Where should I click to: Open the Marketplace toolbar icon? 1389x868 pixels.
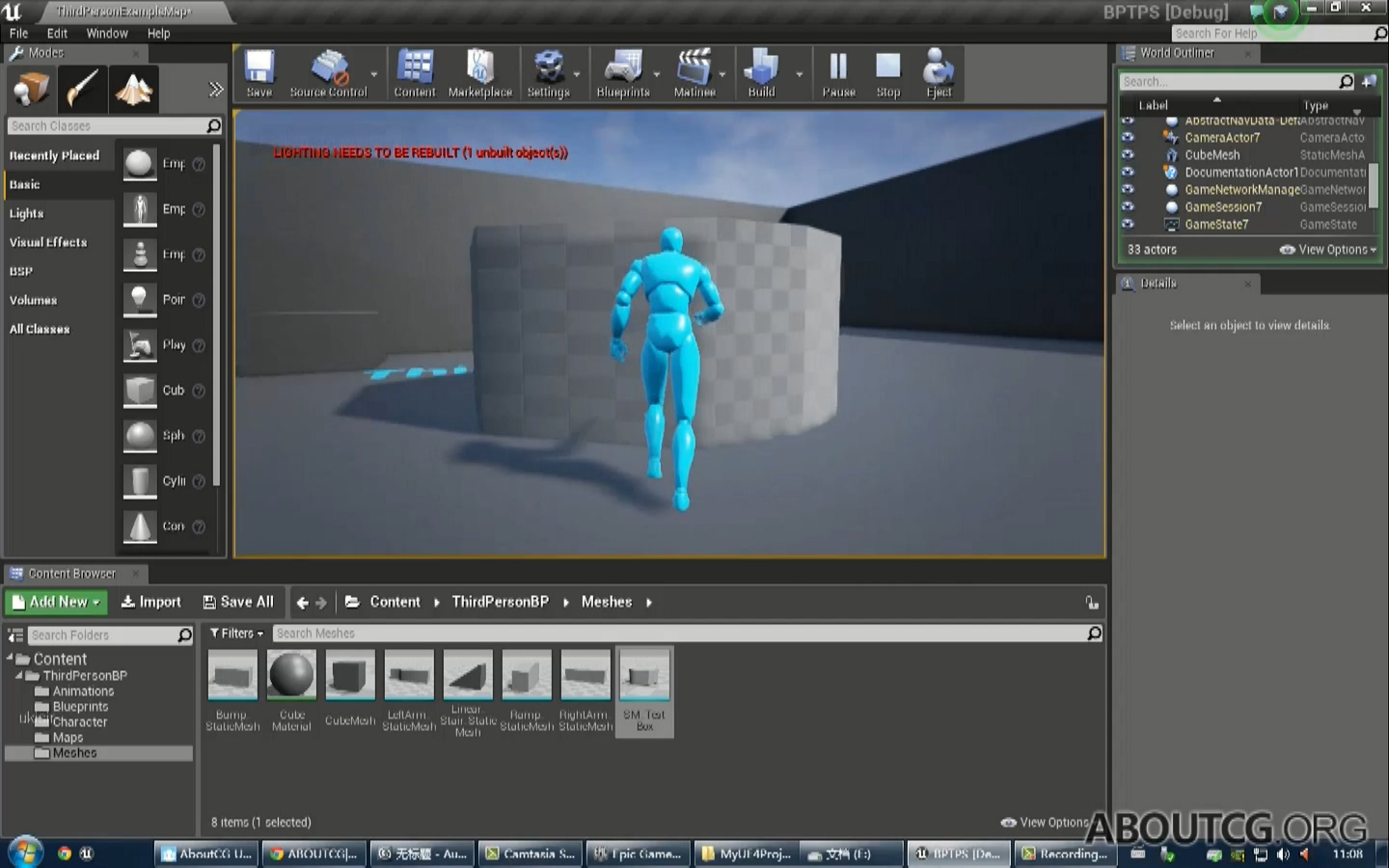(x=479, y=73)
